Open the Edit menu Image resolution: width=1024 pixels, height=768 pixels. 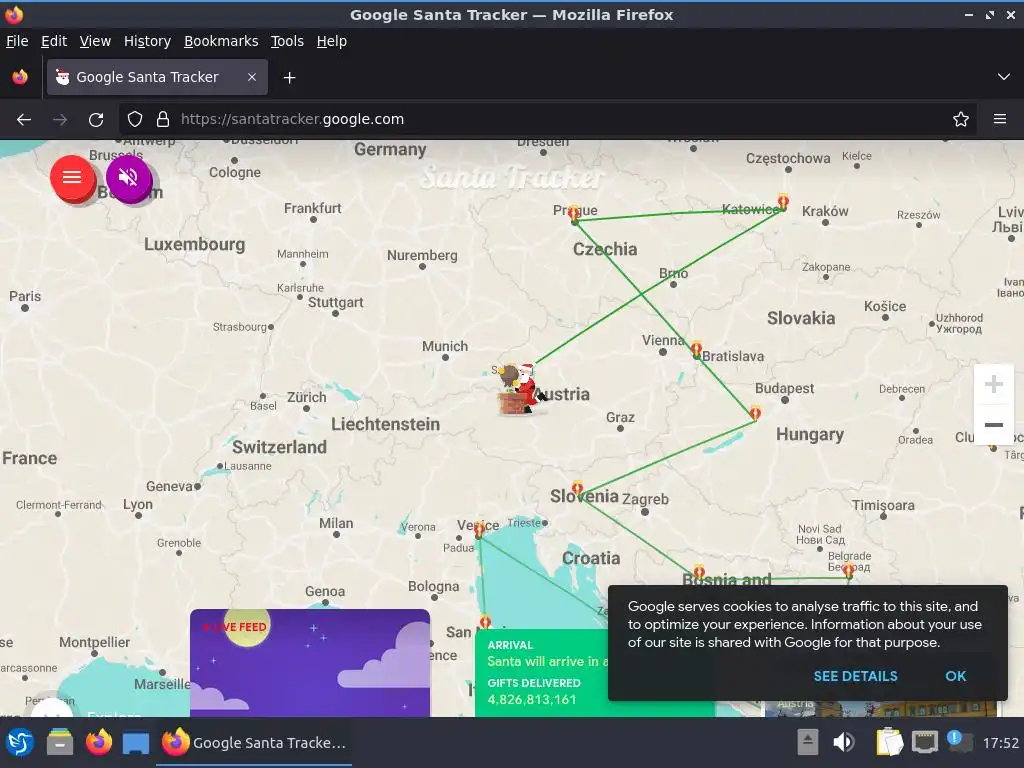(x=54, y=41)
